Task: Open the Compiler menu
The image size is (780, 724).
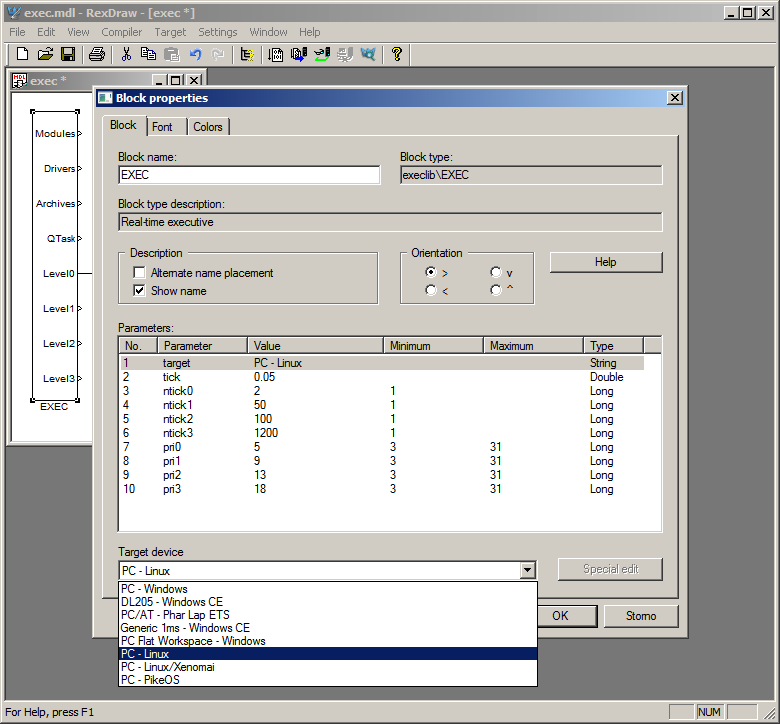Action: (x=121, y=32)
